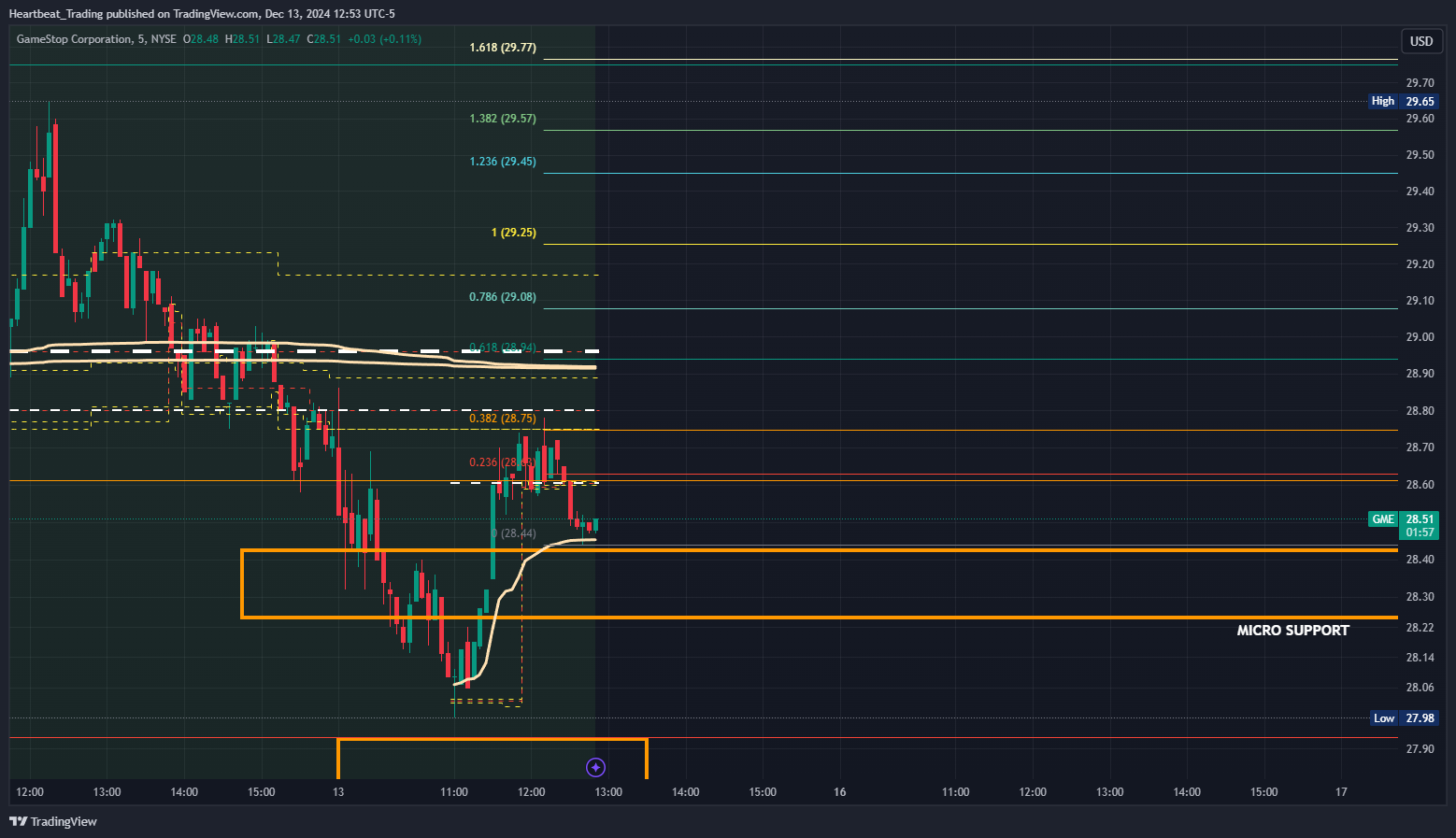
Task: Click 27.90 on the price axis
Action: click(1420, 749)
